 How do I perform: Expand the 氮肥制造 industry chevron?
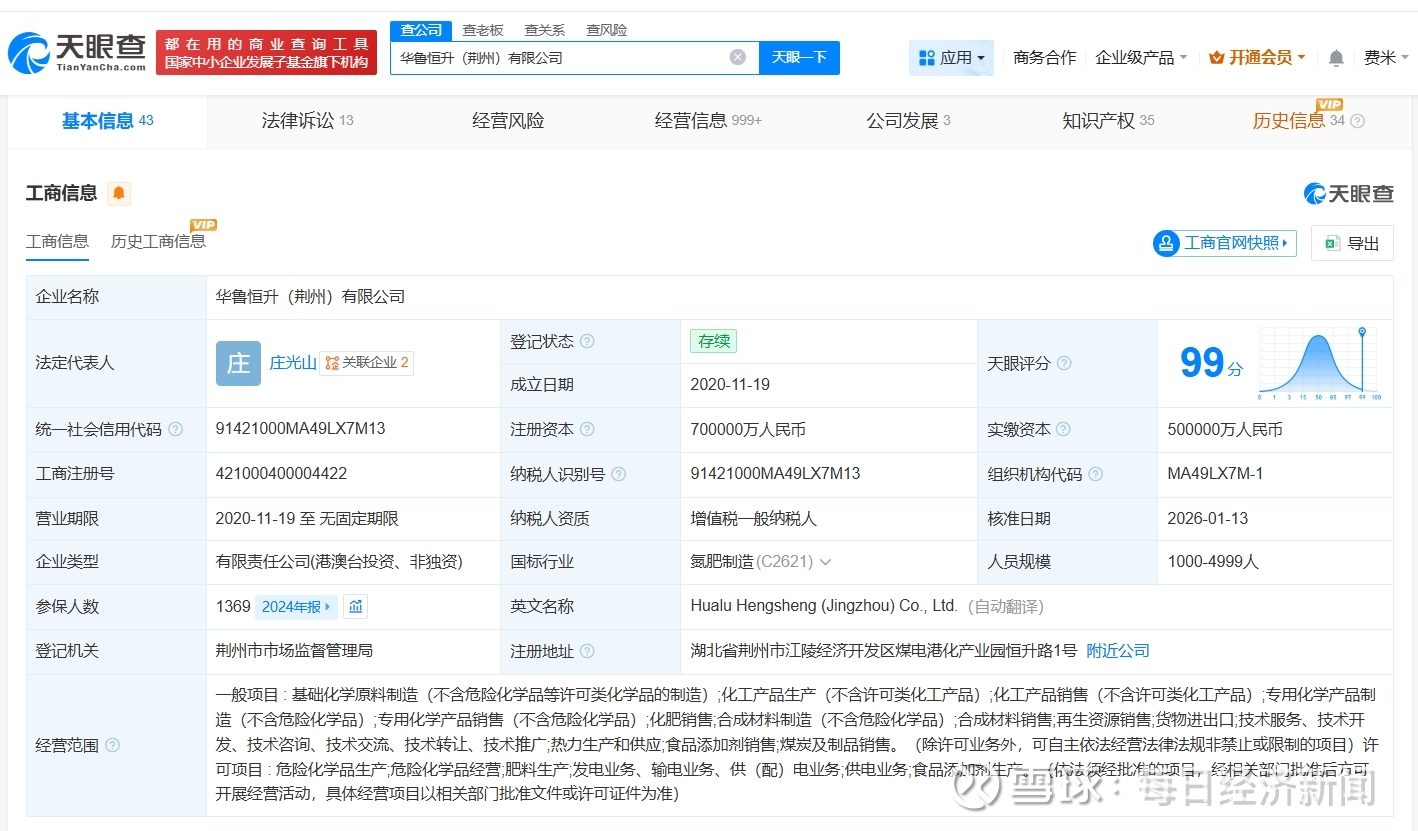coord(826,562)
